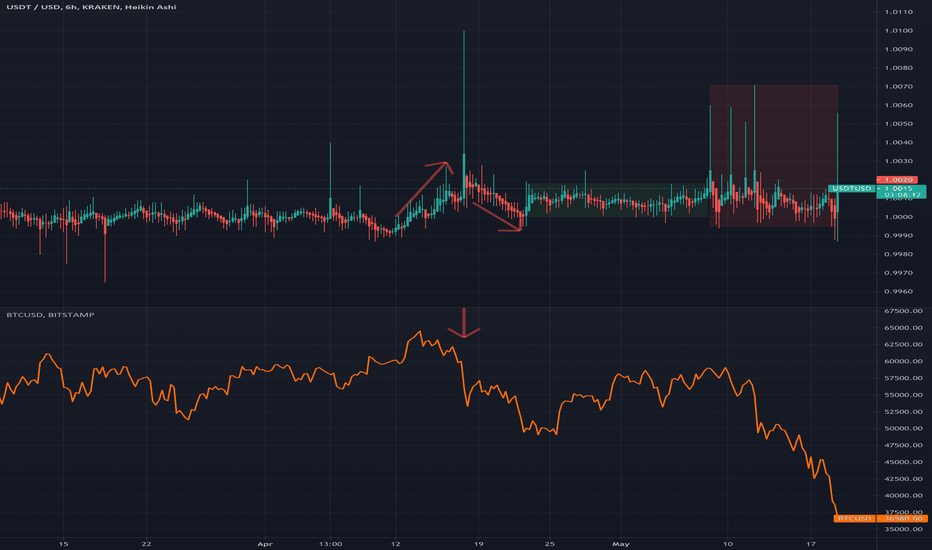
Task: Click the 19 date label on time axis
Action: click(x=478, y=544)
